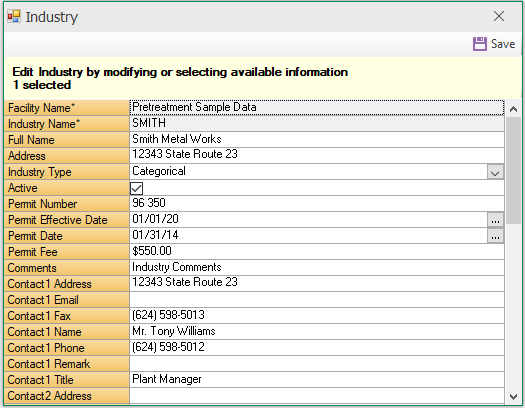Viewport: 525px width, 408px height.
Task: Click scrollbar down arrow
Action: point(513,397)
